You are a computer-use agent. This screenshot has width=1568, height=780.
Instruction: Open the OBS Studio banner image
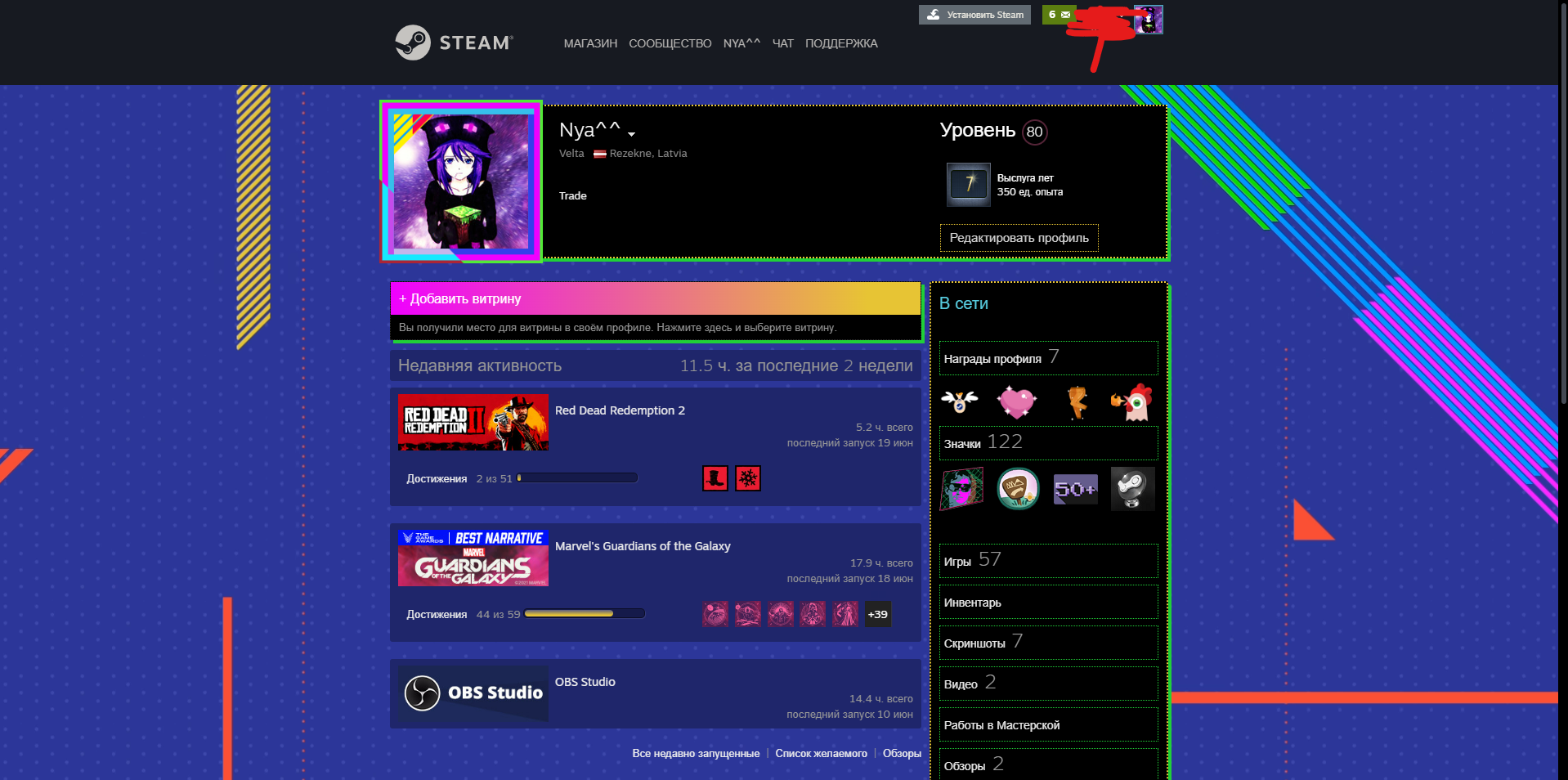click(473, 693)
